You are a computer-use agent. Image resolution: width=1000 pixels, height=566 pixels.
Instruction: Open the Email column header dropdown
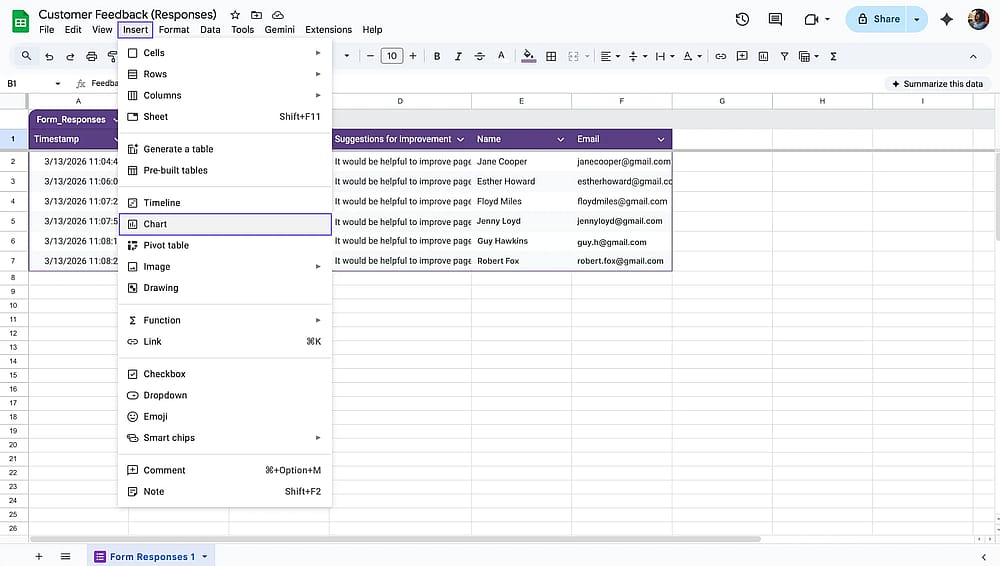661,139
